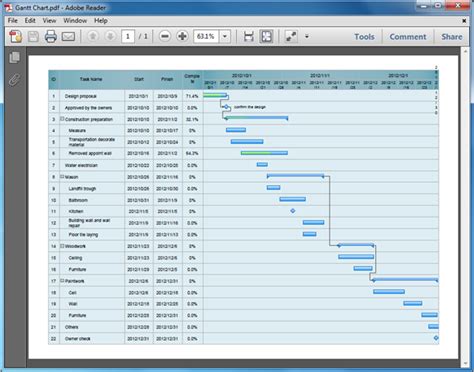The image size is (474, 372).
Task: Click the vertical scrollbar up arrow
Action: 465,51
